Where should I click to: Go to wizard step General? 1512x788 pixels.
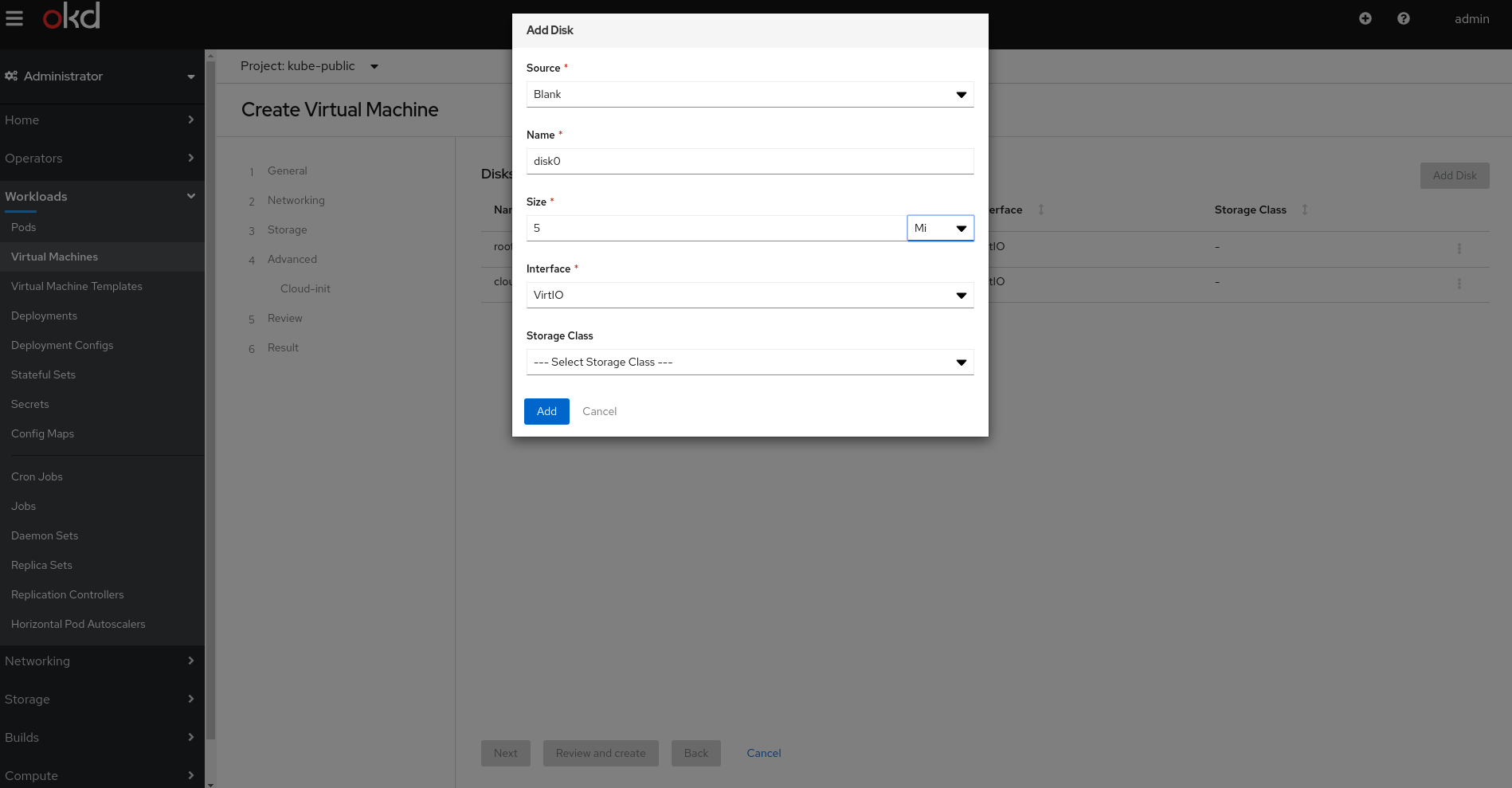point(287,171)
